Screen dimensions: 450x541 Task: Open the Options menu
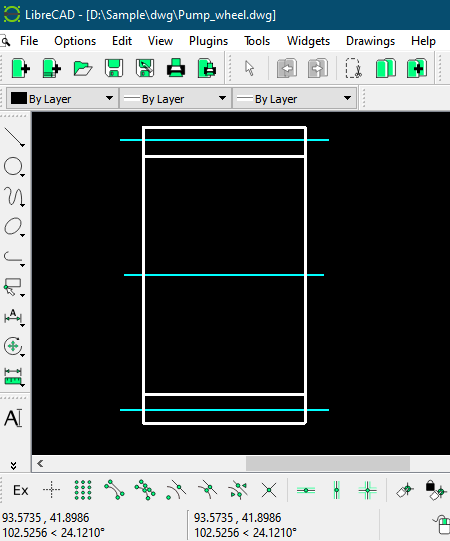(75, 41)
